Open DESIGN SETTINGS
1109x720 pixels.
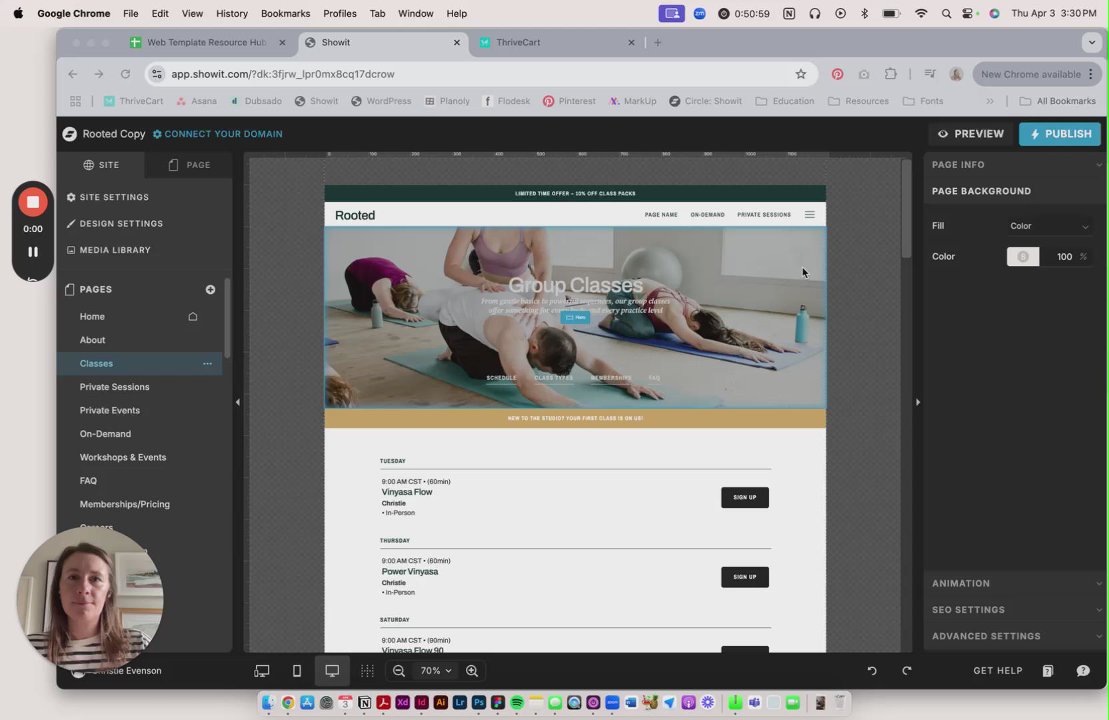[x=115, y=223]
